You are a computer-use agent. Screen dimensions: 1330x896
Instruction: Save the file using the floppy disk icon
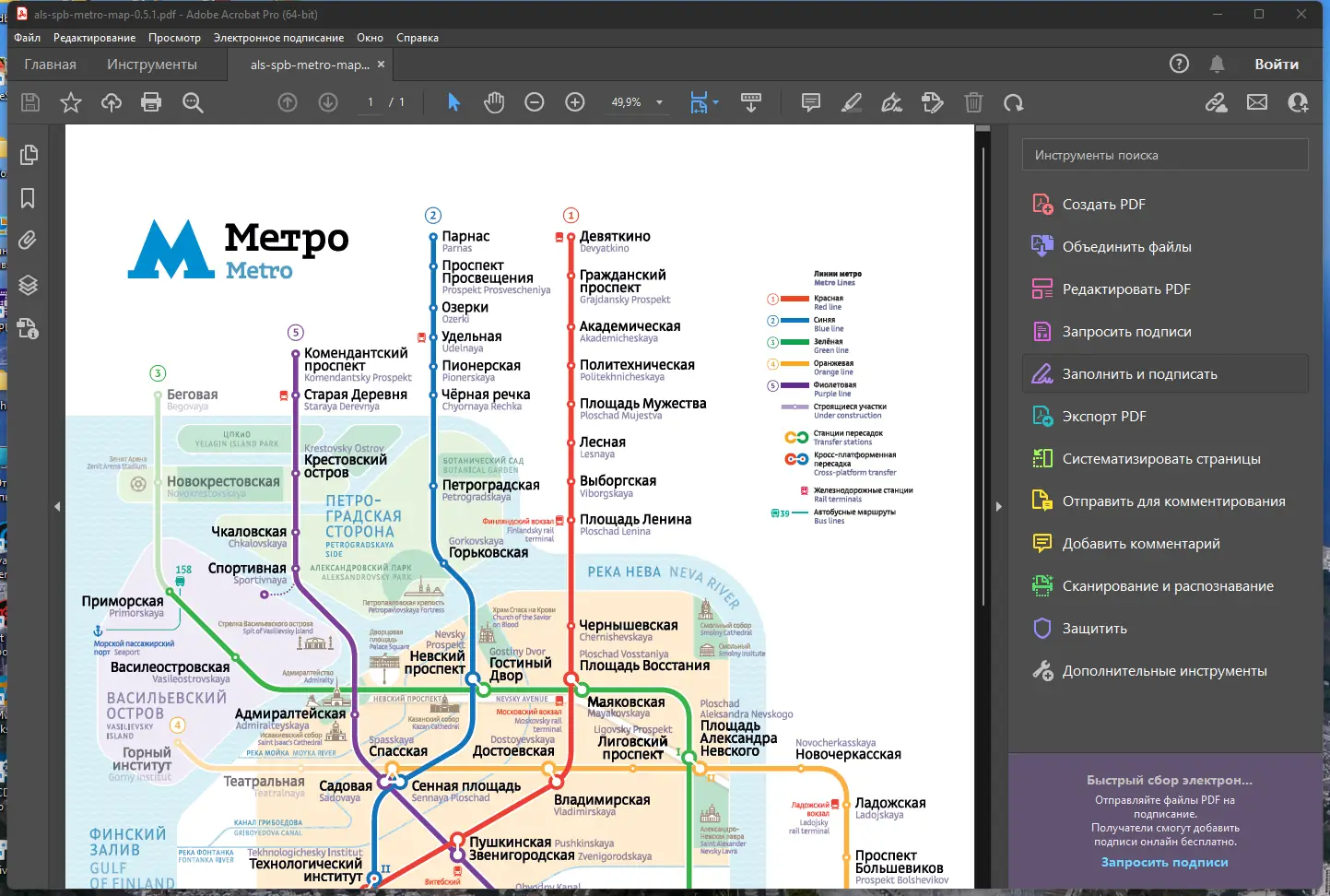pyautogui.click(x=30, y=102)
